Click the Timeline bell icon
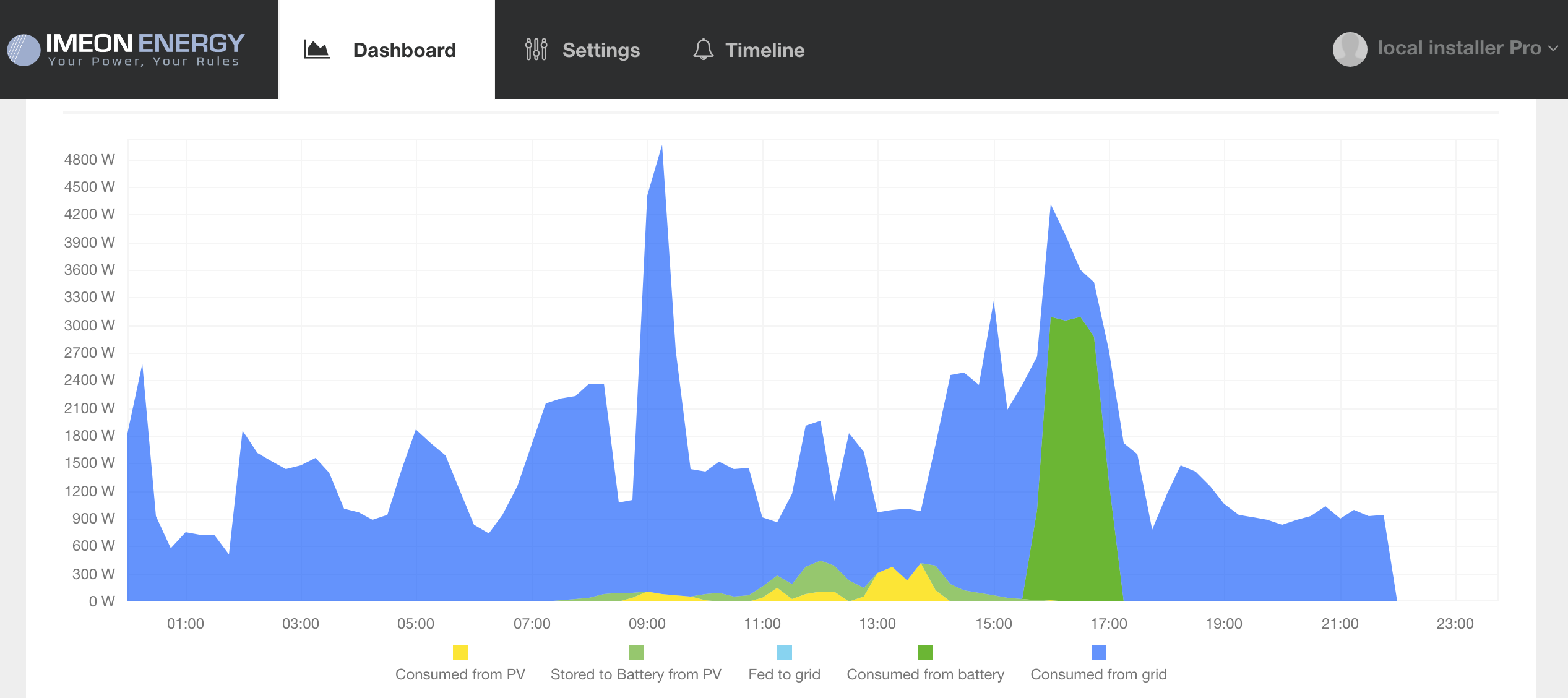 (703, 50)
